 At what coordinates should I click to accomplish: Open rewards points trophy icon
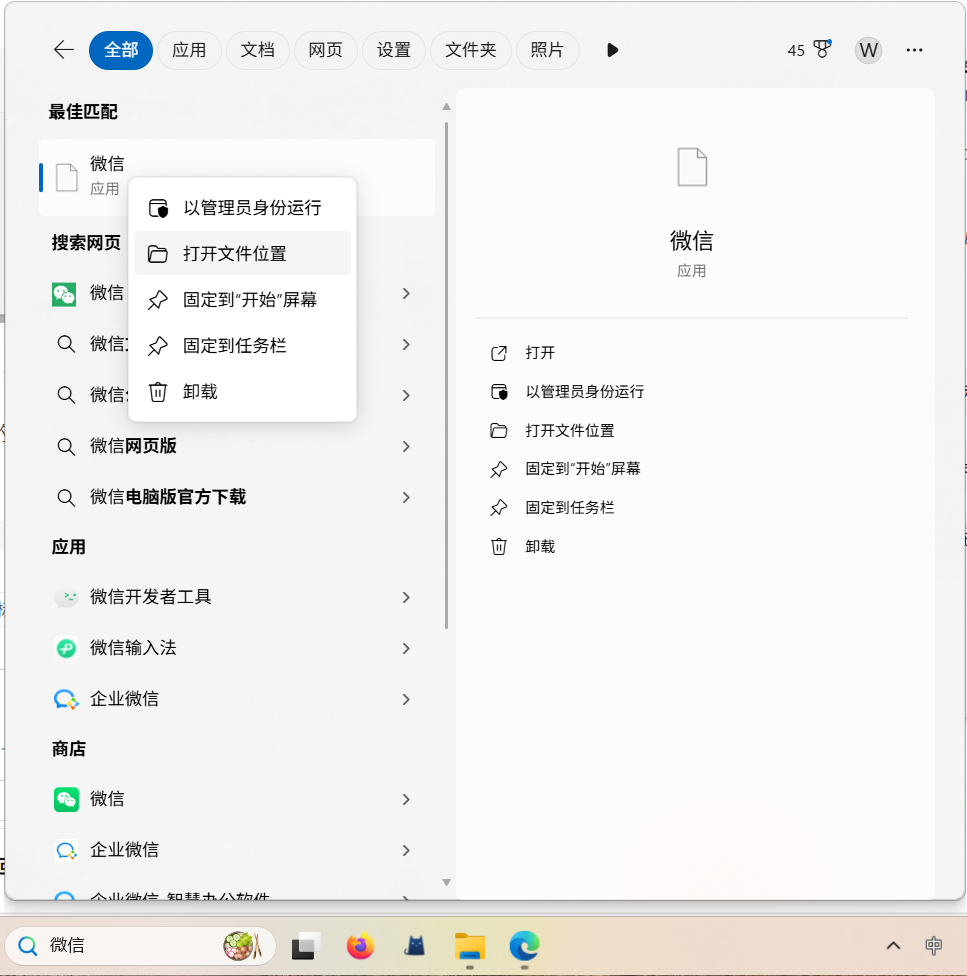pyautogui.click(x=823, y=49)
